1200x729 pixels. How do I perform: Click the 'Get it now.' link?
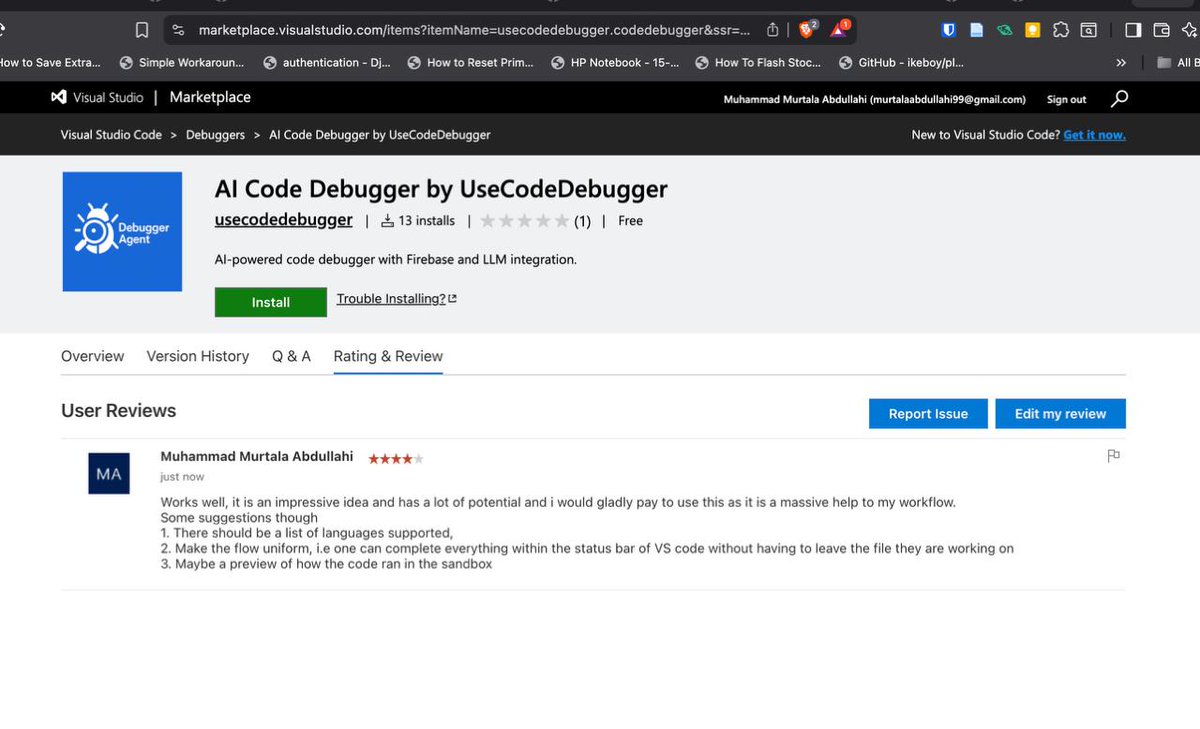1094,135
